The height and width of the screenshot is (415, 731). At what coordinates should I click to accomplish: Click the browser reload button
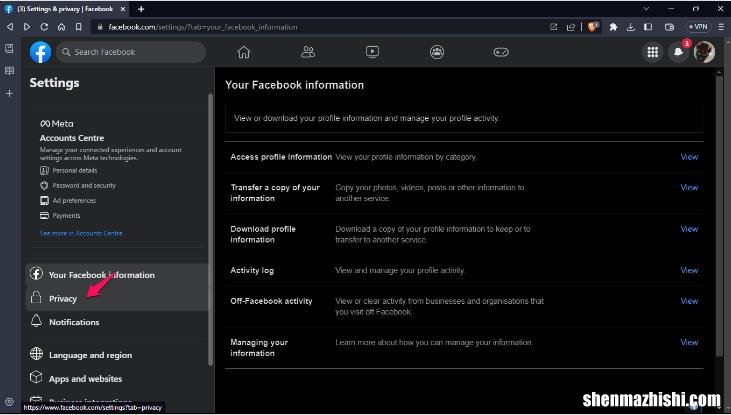(x=44, y=27)
